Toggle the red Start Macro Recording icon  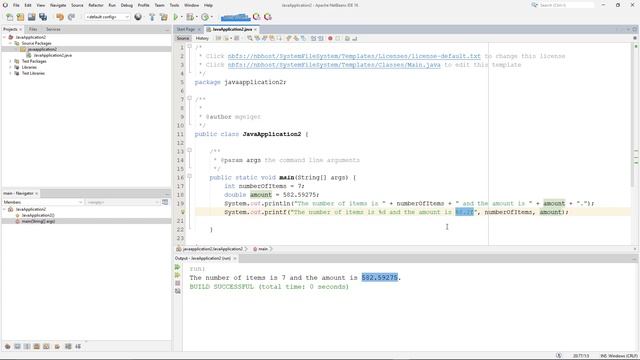pyautogui.click(x=330, y=38)
